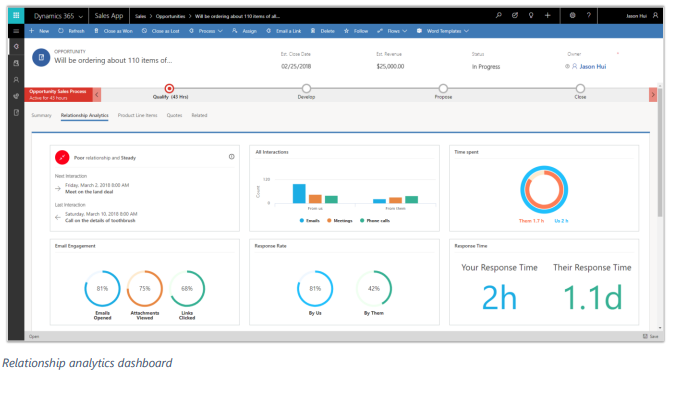Open the Sales App link

(109, 16)
